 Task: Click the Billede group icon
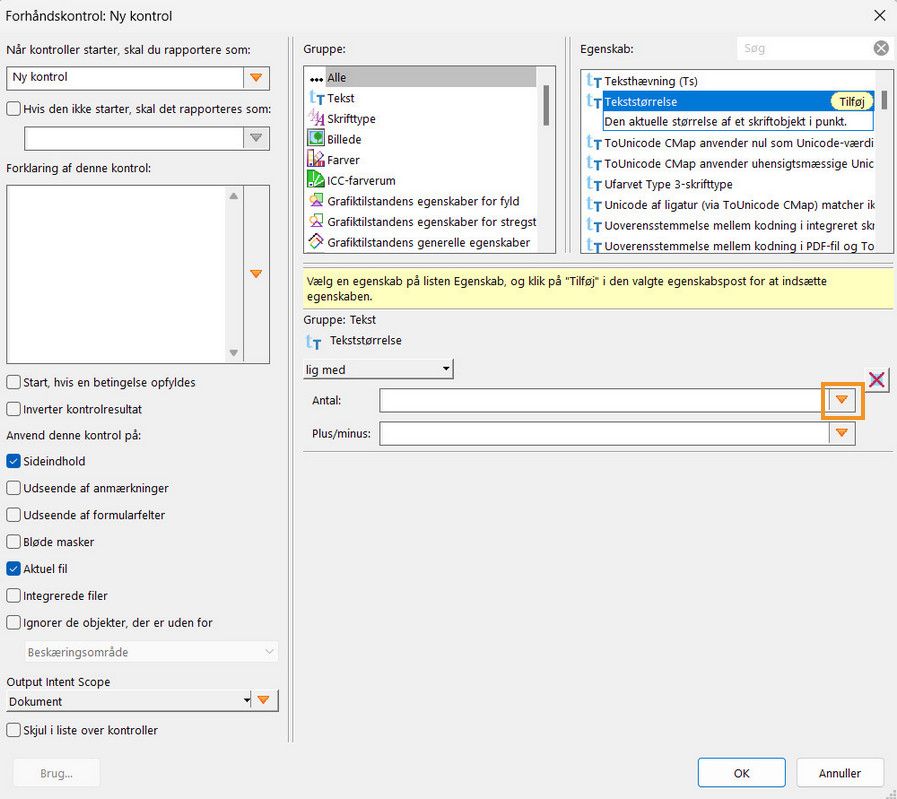(316, 138)
